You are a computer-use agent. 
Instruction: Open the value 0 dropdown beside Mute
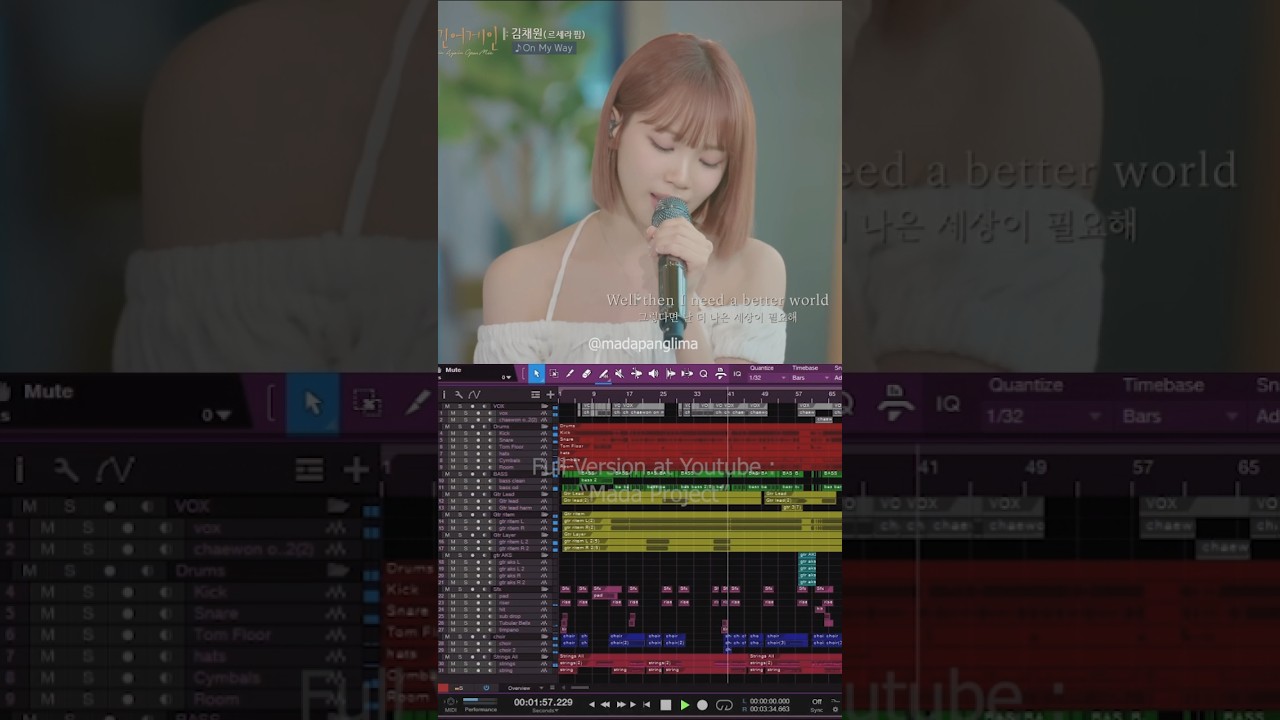click(506, 377)
